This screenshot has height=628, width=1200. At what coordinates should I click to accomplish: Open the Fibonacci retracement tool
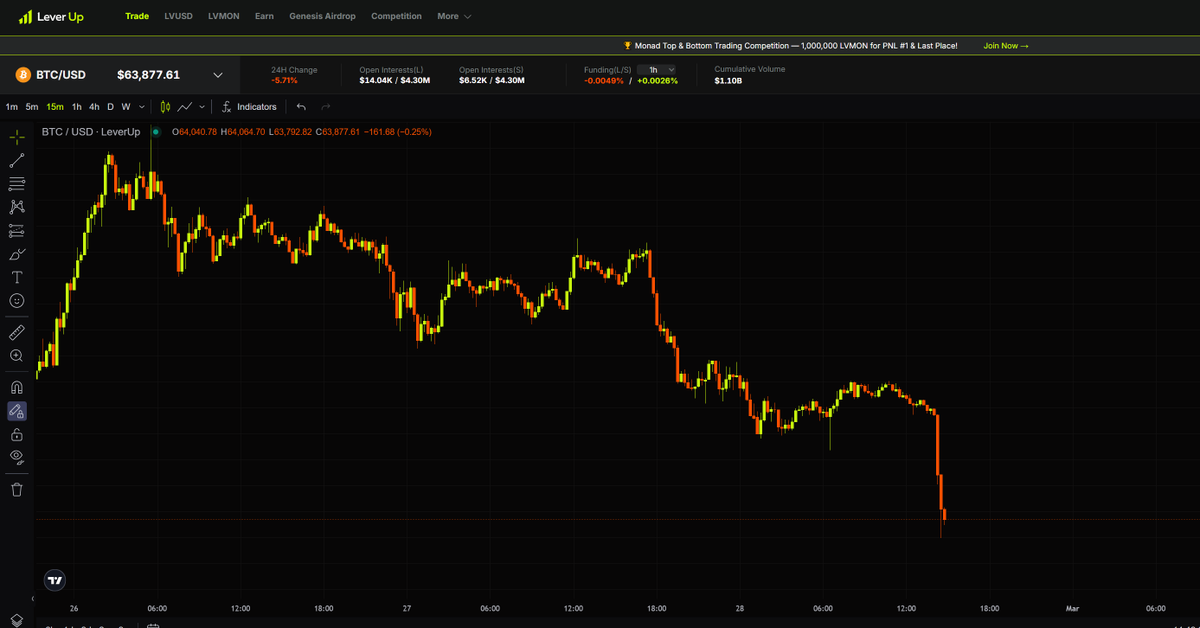tap(17, 184)
